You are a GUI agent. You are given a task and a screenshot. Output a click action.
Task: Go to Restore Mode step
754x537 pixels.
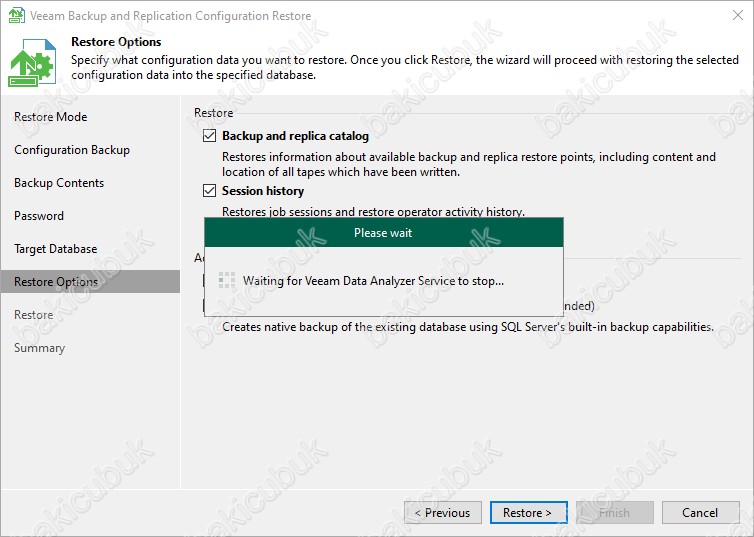pyautogui.click(x=50, y=117)
